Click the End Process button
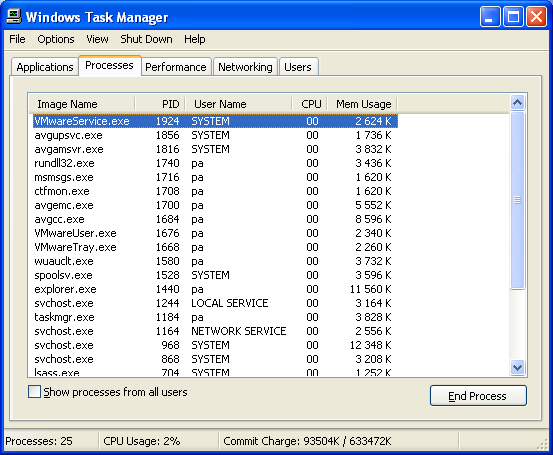Image resolution: width=553 pixels, height=455 pixels. pos(478,396)
